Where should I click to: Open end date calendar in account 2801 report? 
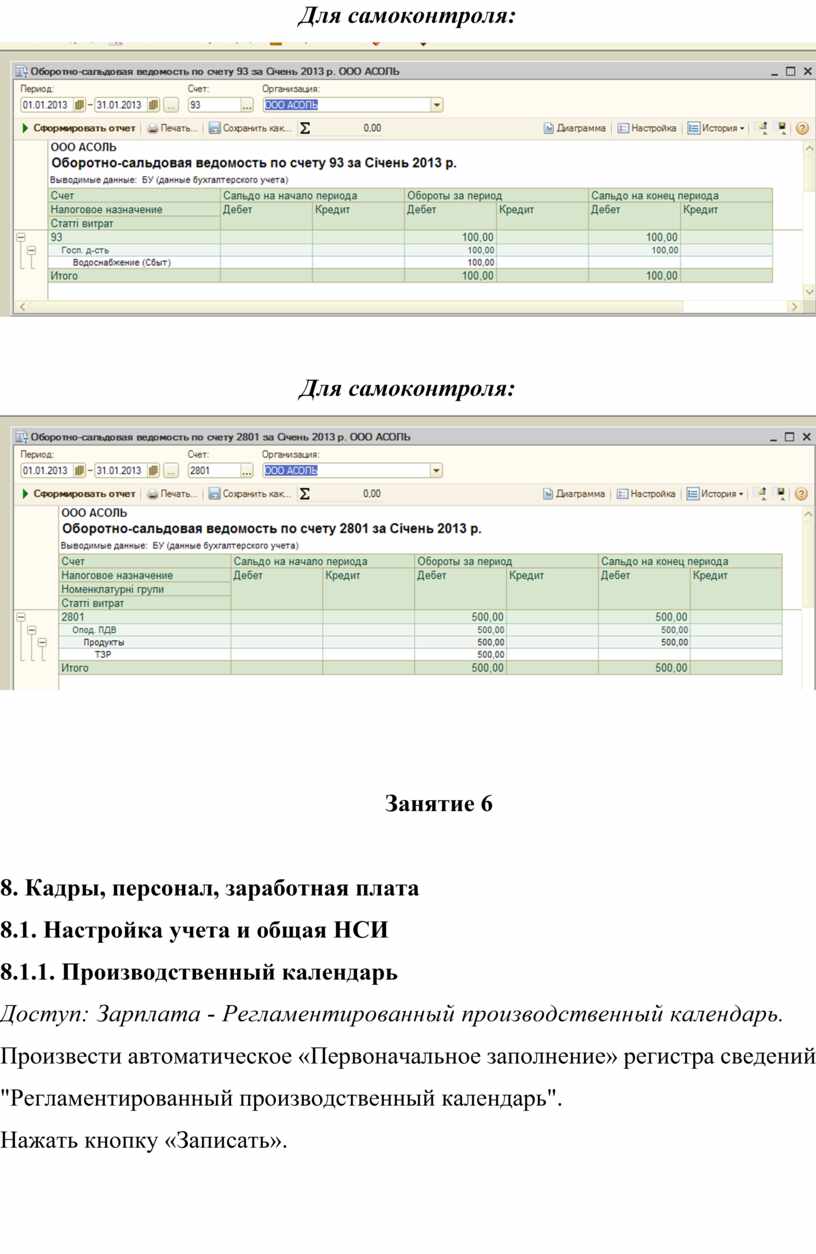153,470
